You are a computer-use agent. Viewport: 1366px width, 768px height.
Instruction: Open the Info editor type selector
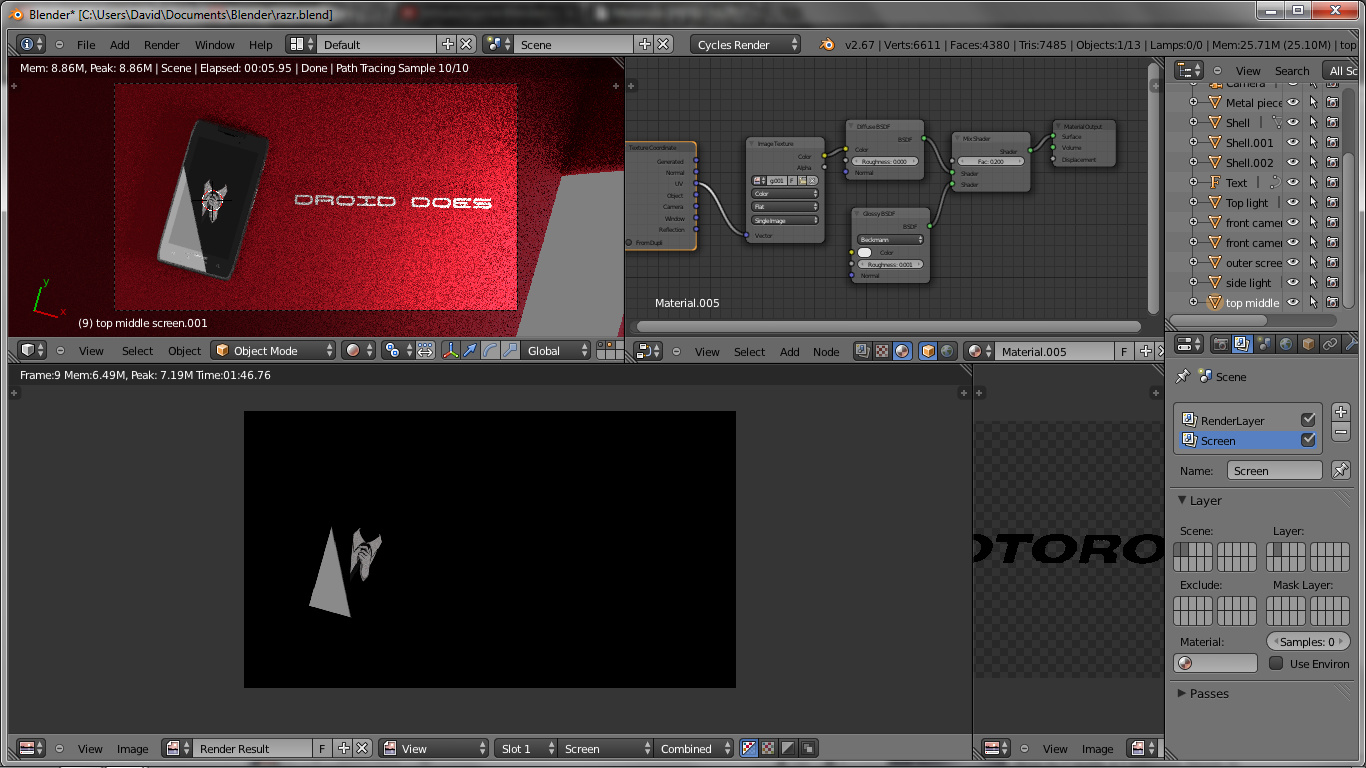32,44
